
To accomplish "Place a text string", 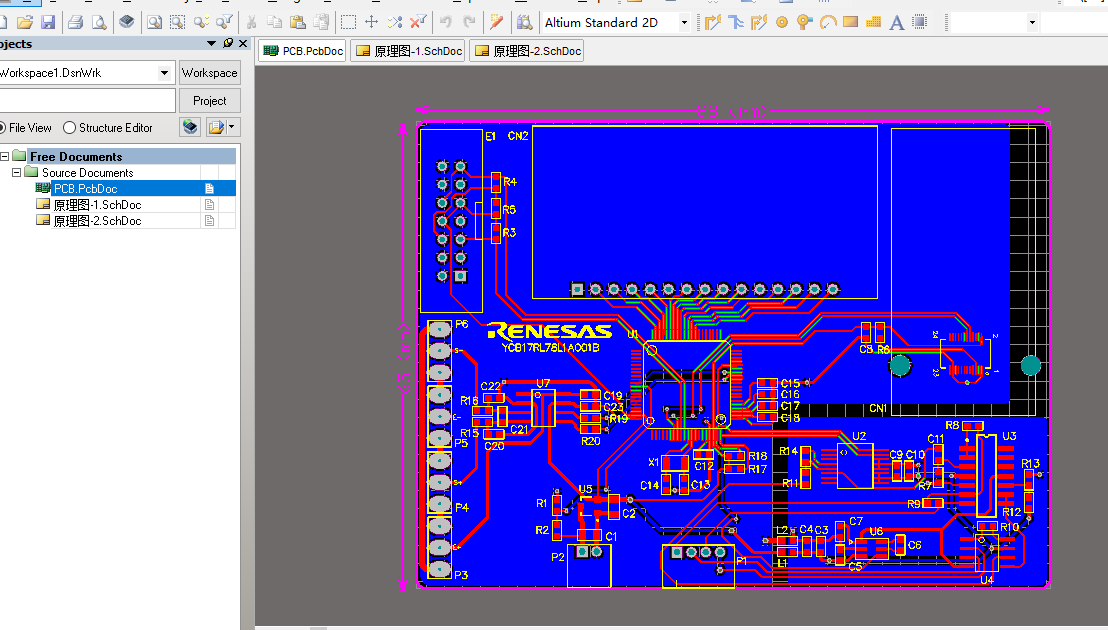I will point(897,23).
